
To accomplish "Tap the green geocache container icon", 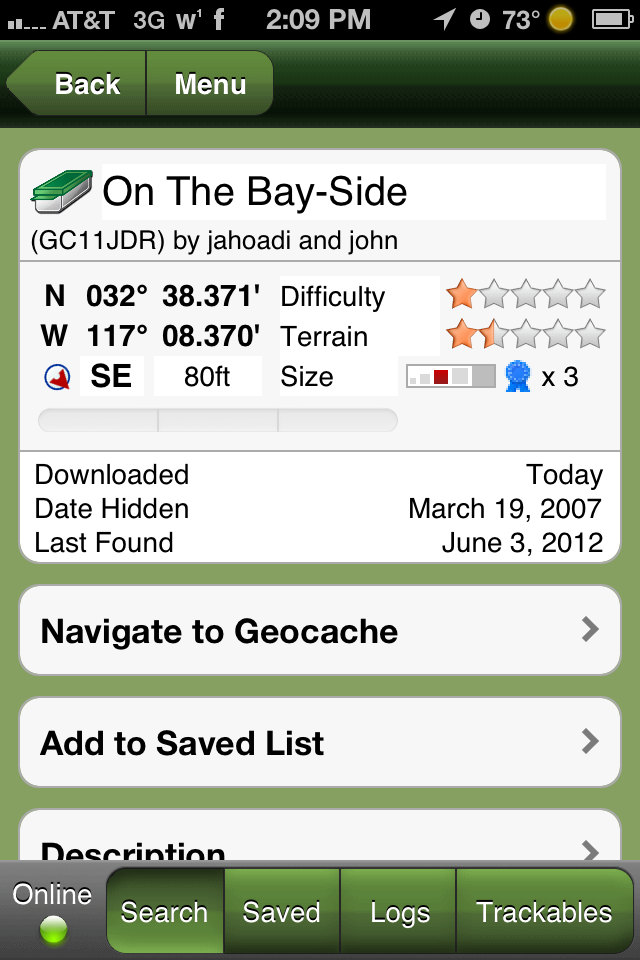I will (62, 192).
